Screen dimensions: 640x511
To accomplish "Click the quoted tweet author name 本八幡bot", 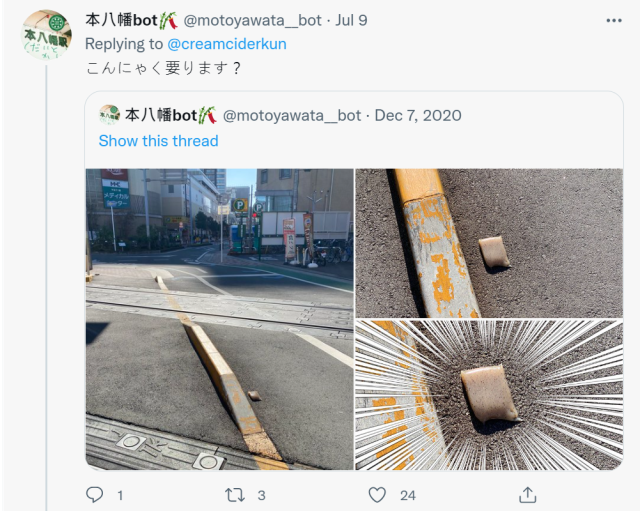I will [x=171, y=116].
